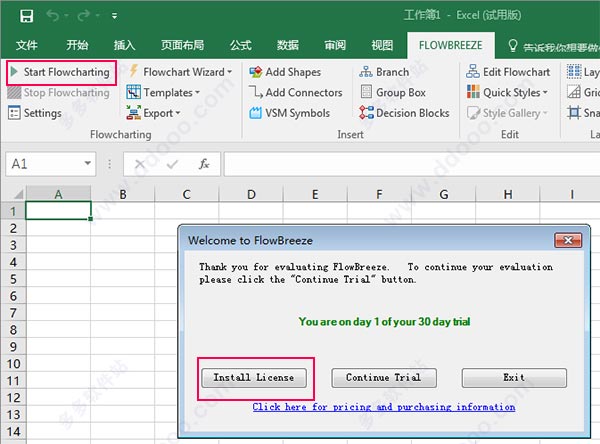Click the Style Gallery icon
Screen dimensions: 600x444
click(473, 113)
